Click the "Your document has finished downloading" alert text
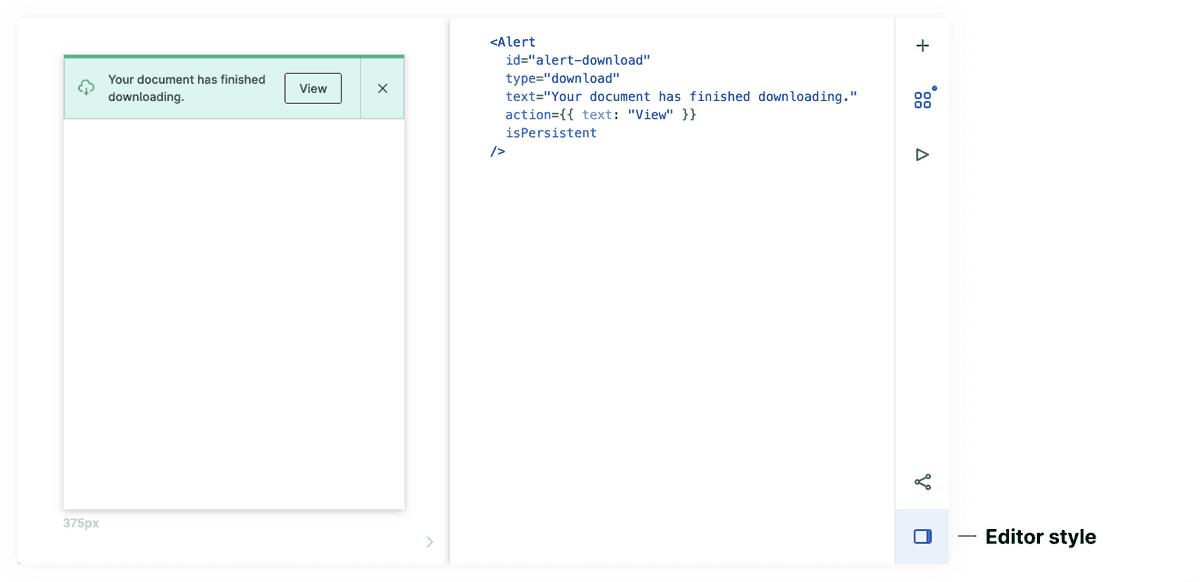This screenshot has width=1200, height=582. (186, 88)
